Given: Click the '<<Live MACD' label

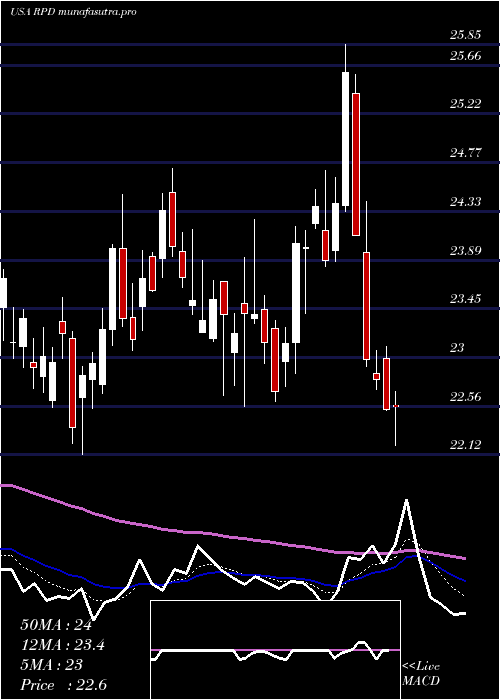Looking at the screenshot, I should (421, 674).
